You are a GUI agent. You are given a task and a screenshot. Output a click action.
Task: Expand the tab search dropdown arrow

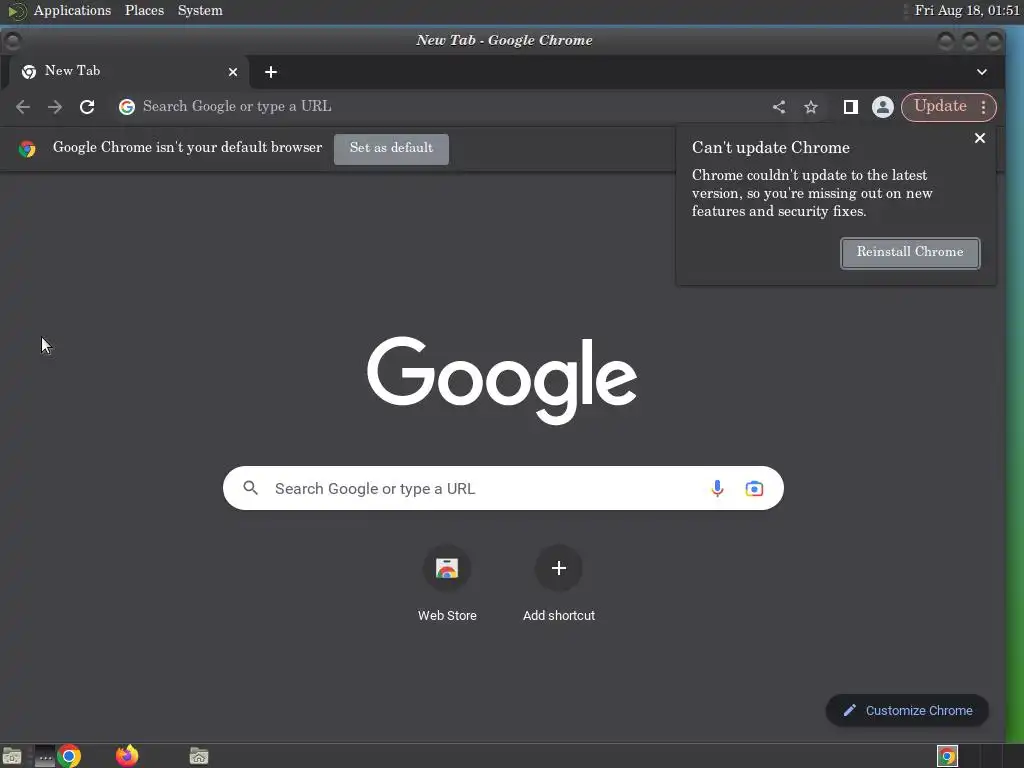pos(982,72)
